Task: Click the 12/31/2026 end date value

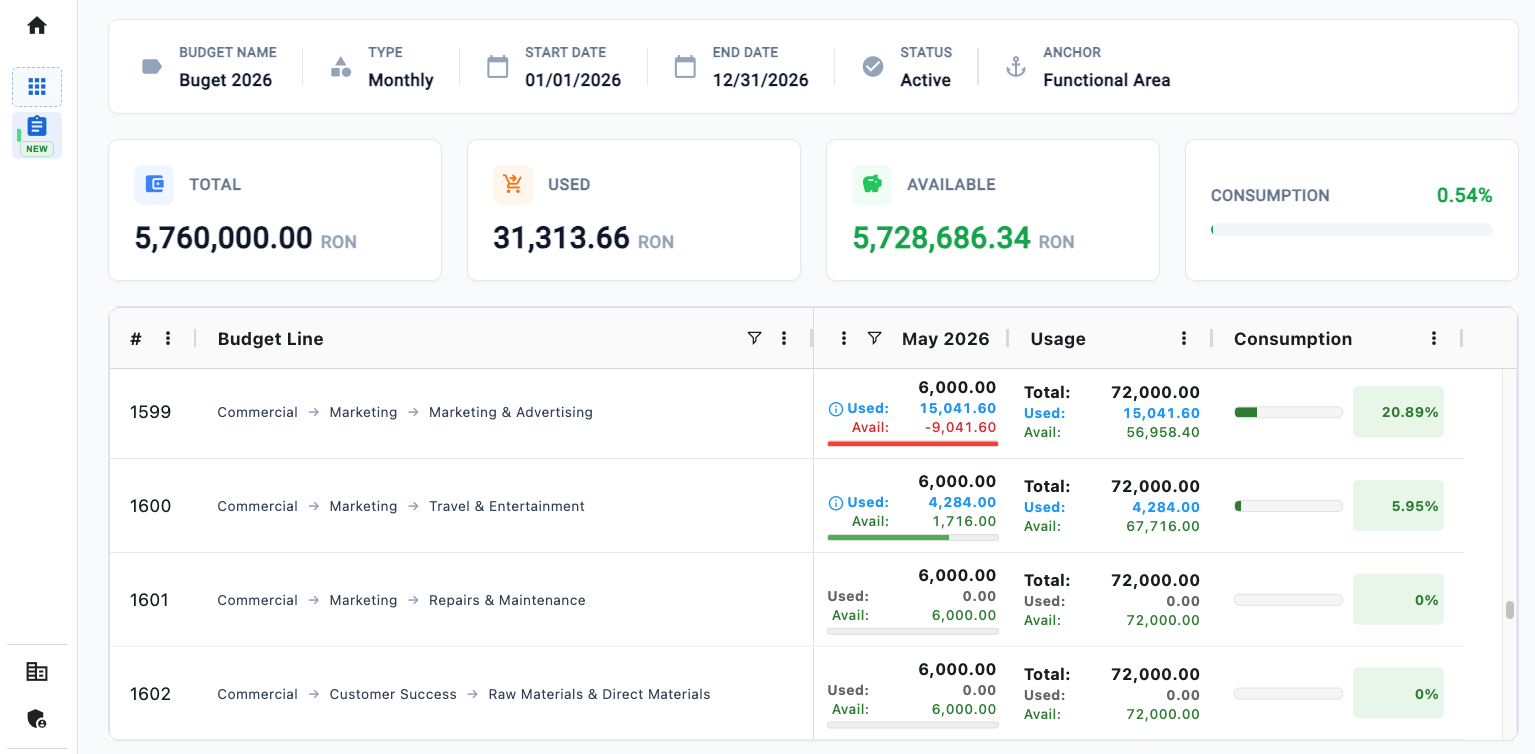Action: pos(761,80)
